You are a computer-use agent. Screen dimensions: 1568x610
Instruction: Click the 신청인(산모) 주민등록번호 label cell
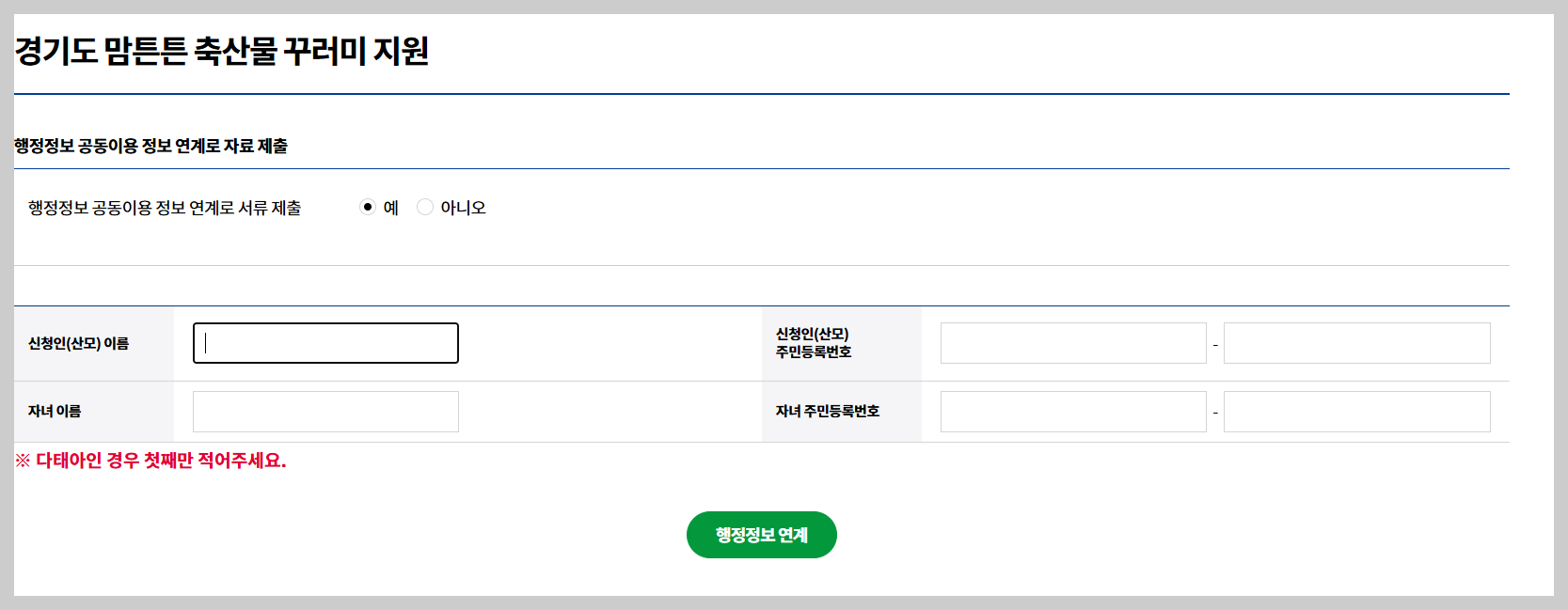[840, 342]
